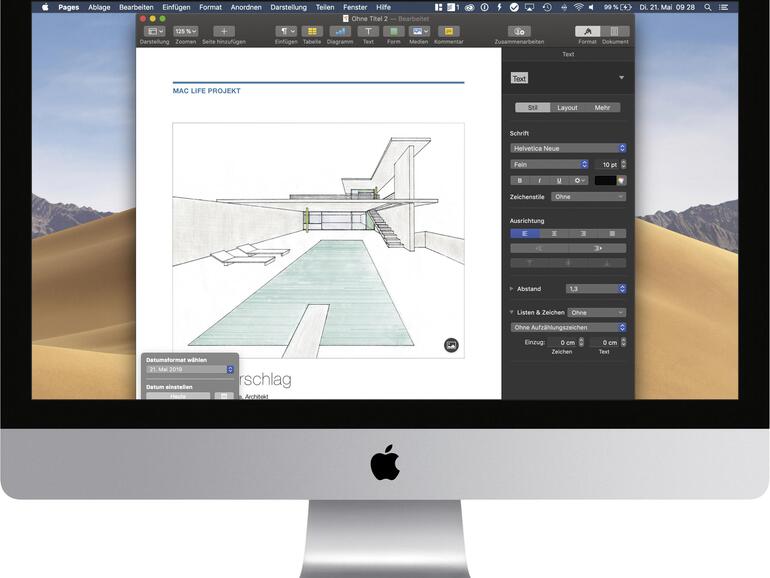Click the MAC LIFE PROJEKT header text
This screenshot has height=578, width=770.
coord(207,91)
